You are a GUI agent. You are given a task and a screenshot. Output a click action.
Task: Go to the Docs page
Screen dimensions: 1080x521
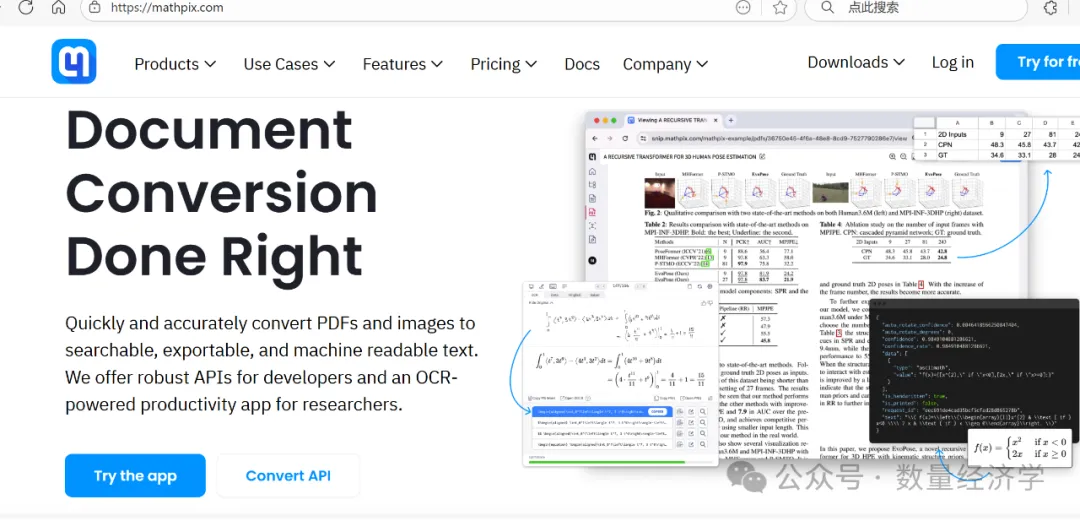click(x=582, y=64)
